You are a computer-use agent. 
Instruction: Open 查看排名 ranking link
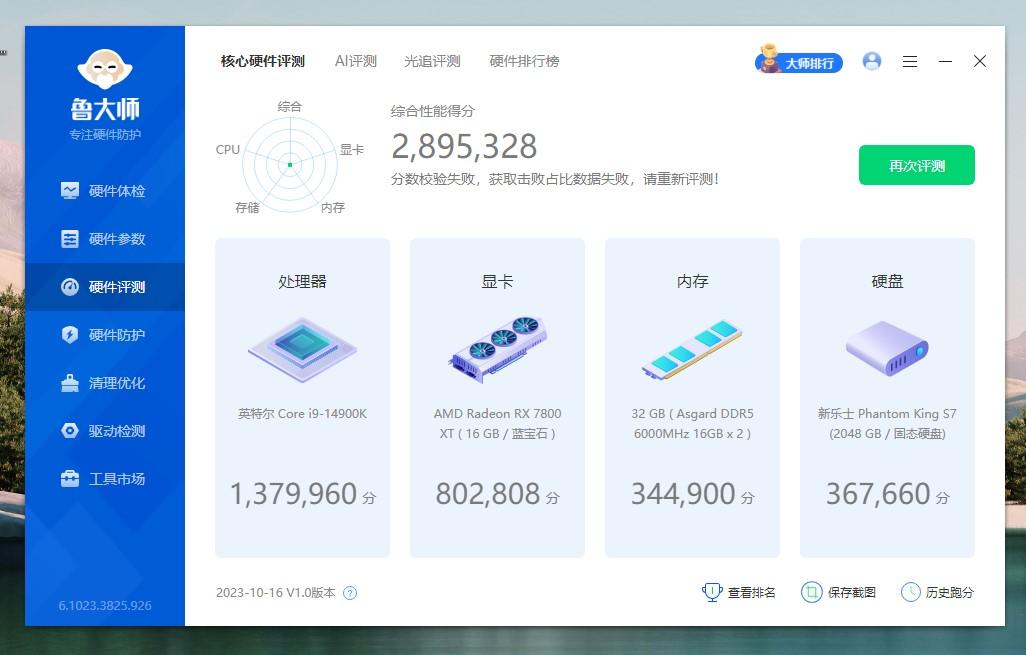pyautogui.click(x=738, y=592)
